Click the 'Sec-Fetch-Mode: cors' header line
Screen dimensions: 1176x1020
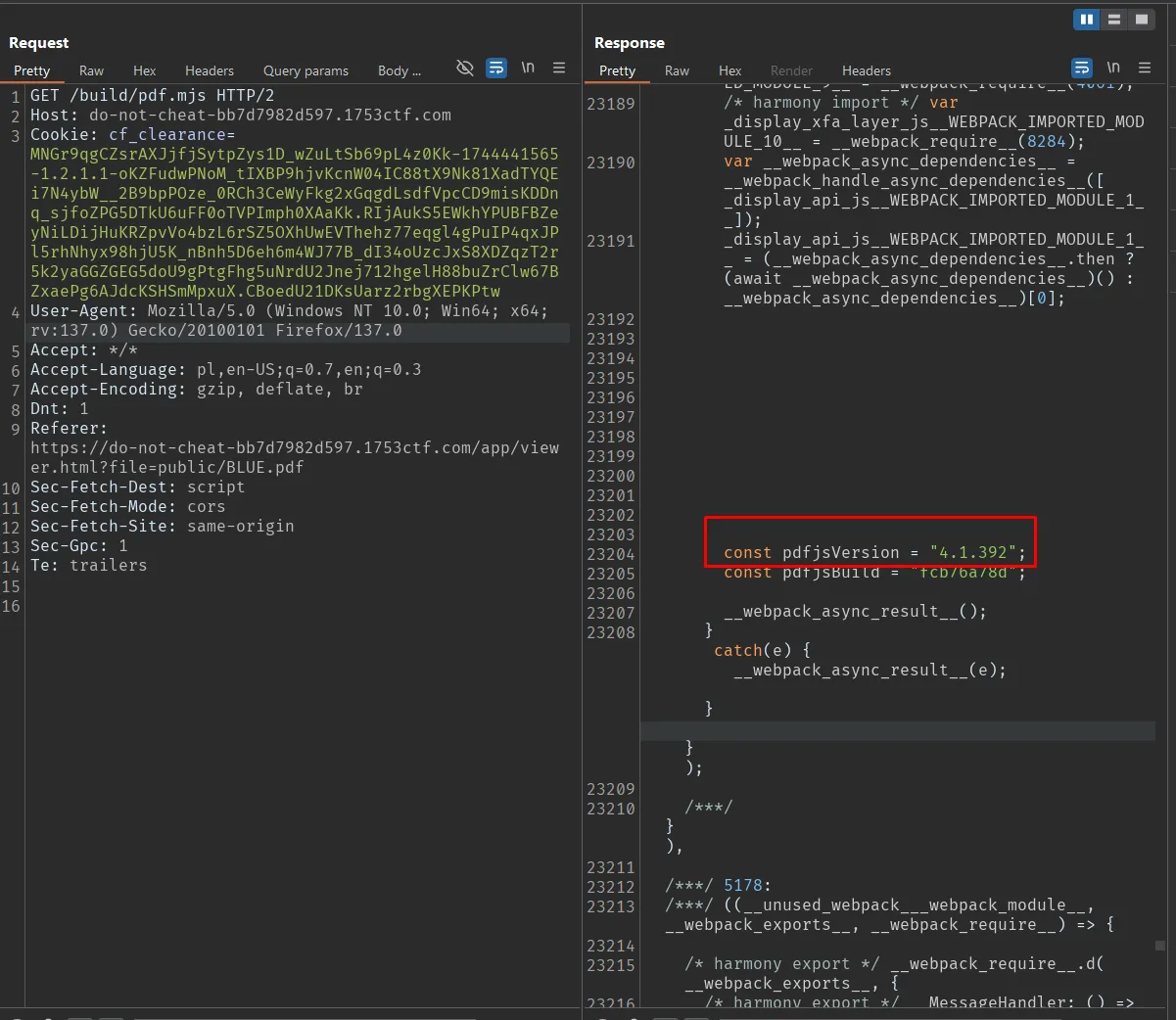128,507
